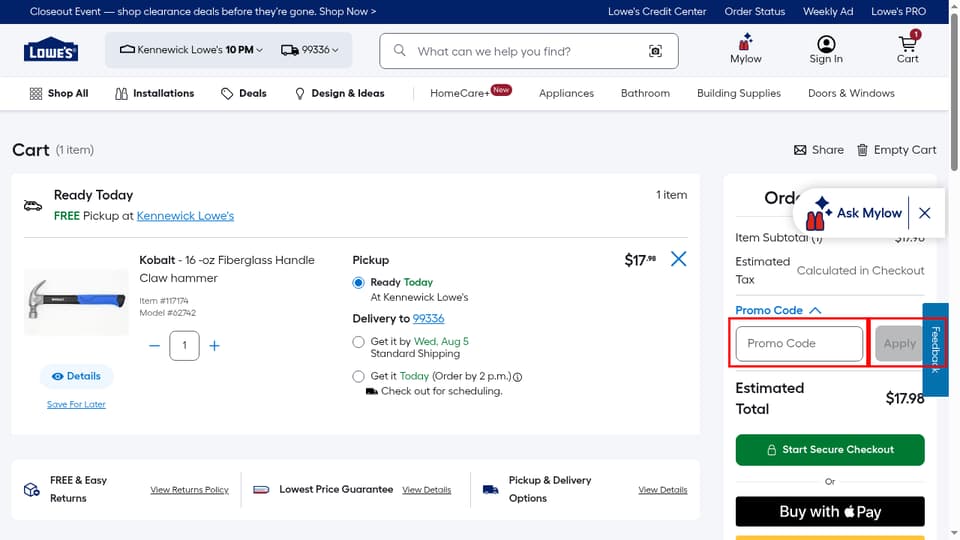This screenshot has width=960, height=540.
Task: Go to Building Supplies category
Action: click(x=738, y=94)
